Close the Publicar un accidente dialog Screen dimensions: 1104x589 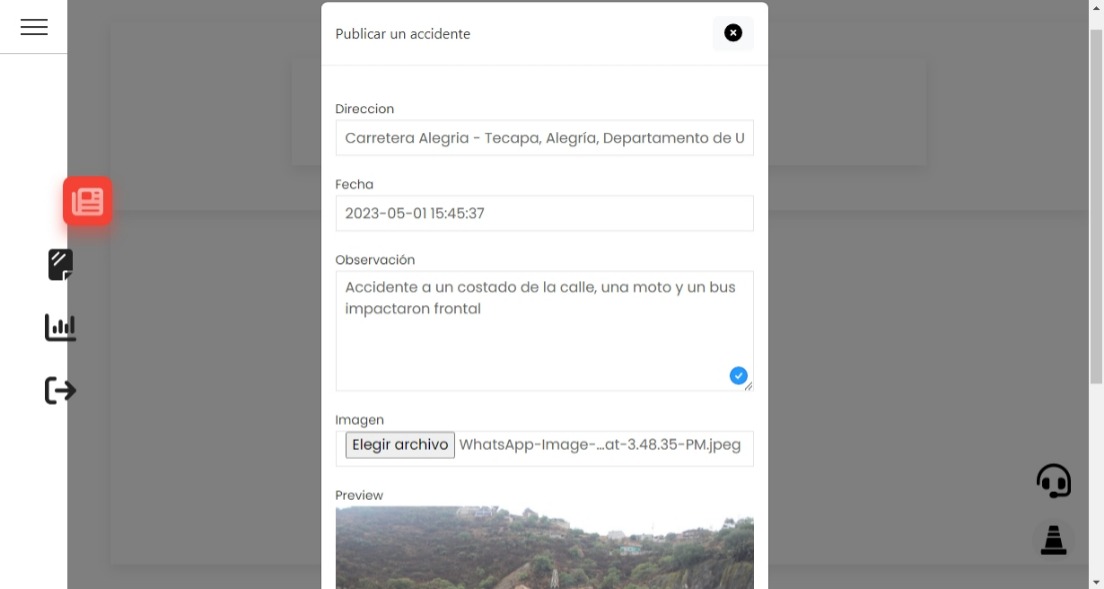[x=733, y=33]
